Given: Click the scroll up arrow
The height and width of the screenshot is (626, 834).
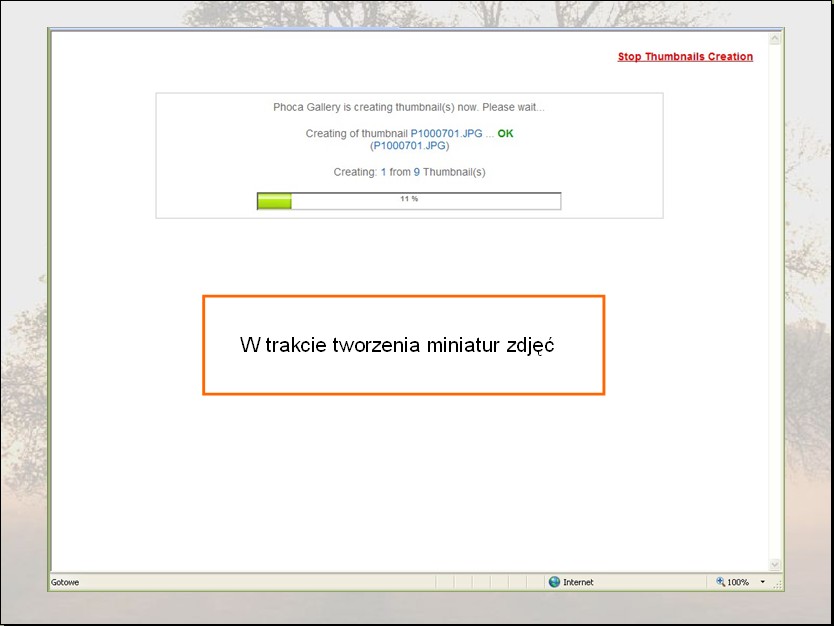Looking at the screenshot, I should click(774, 38).
